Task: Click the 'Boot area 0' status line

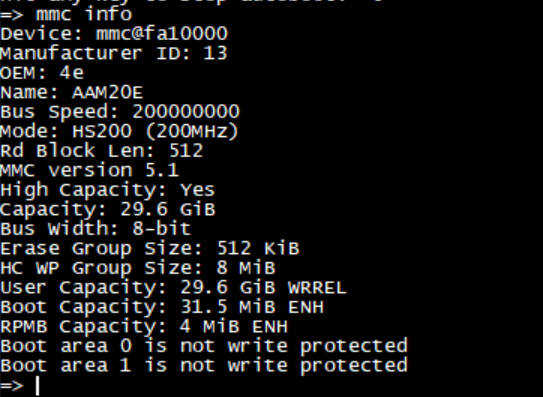Action: point(204,346)
